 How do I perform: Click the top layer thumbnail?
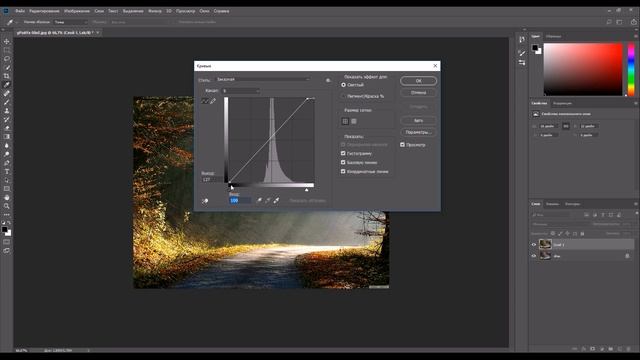tap(545, 244)
